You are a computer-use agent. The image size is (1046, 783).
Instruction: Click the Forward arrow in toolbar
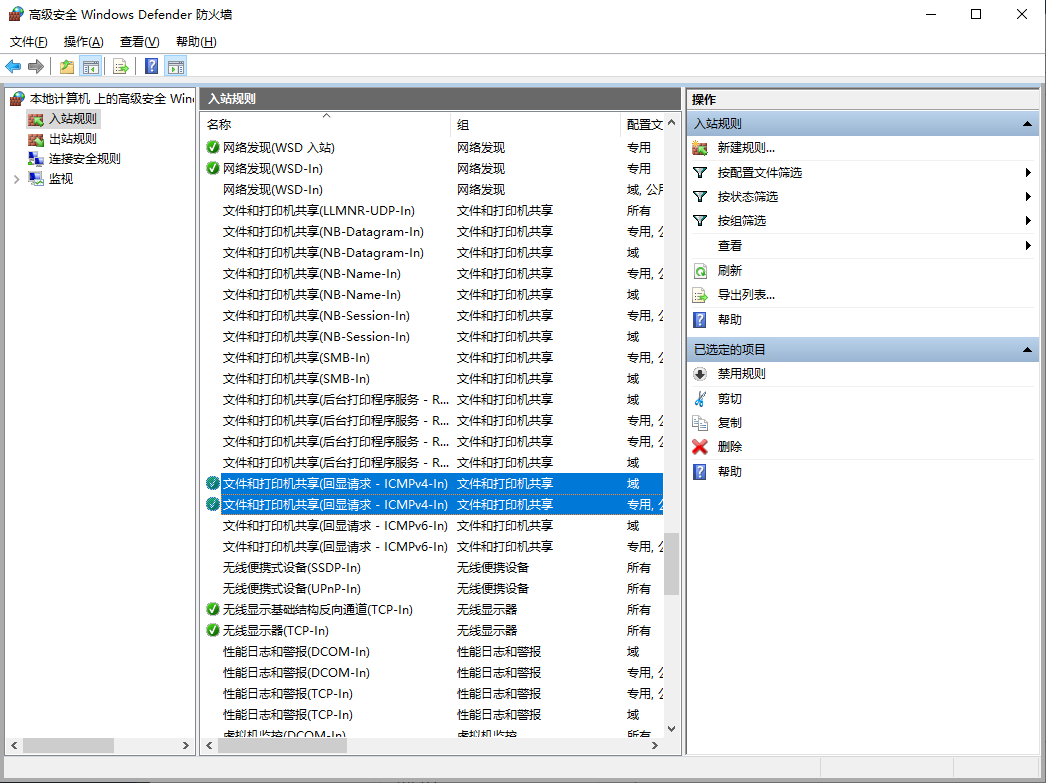click(x=36, y=66)
